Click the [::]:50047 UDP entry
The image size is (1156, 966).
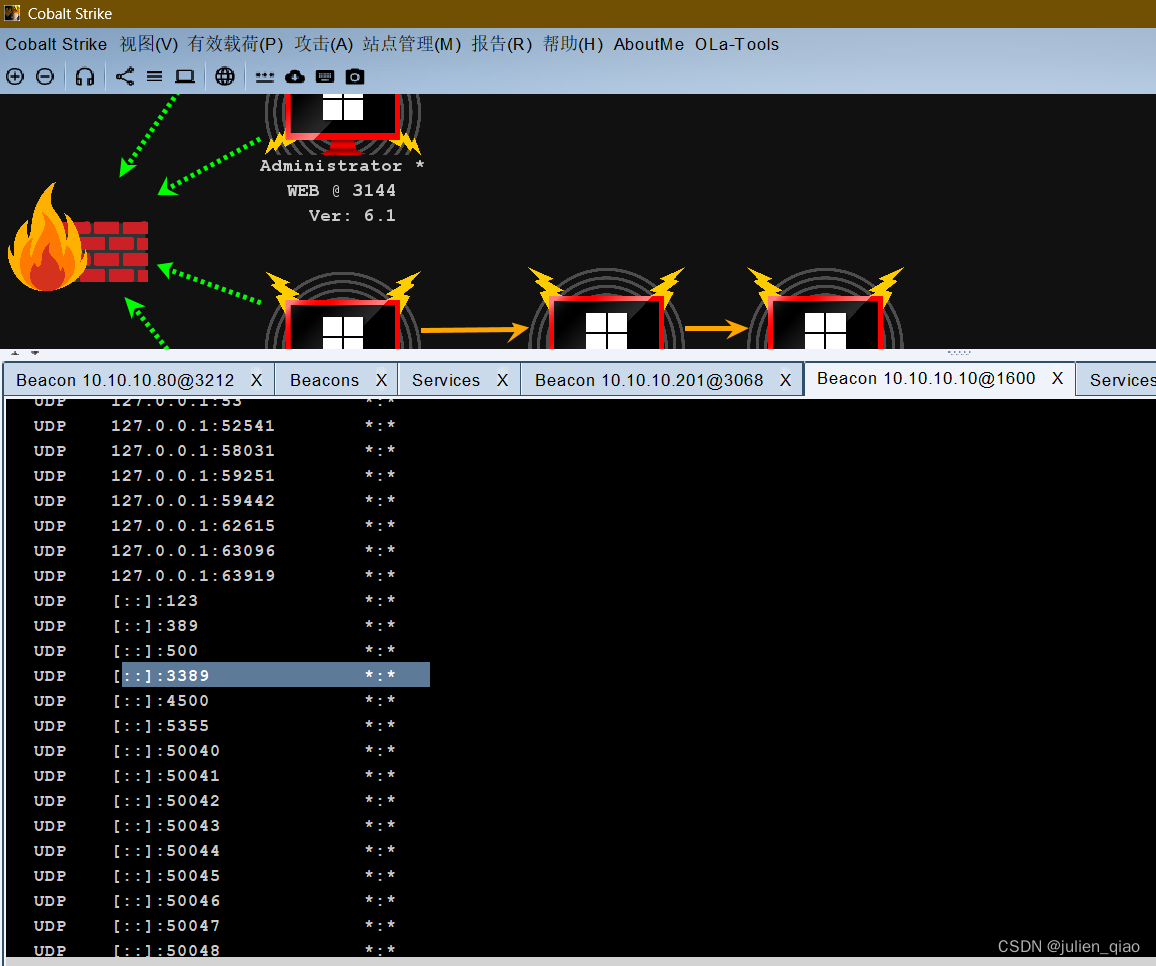(215, 926)
